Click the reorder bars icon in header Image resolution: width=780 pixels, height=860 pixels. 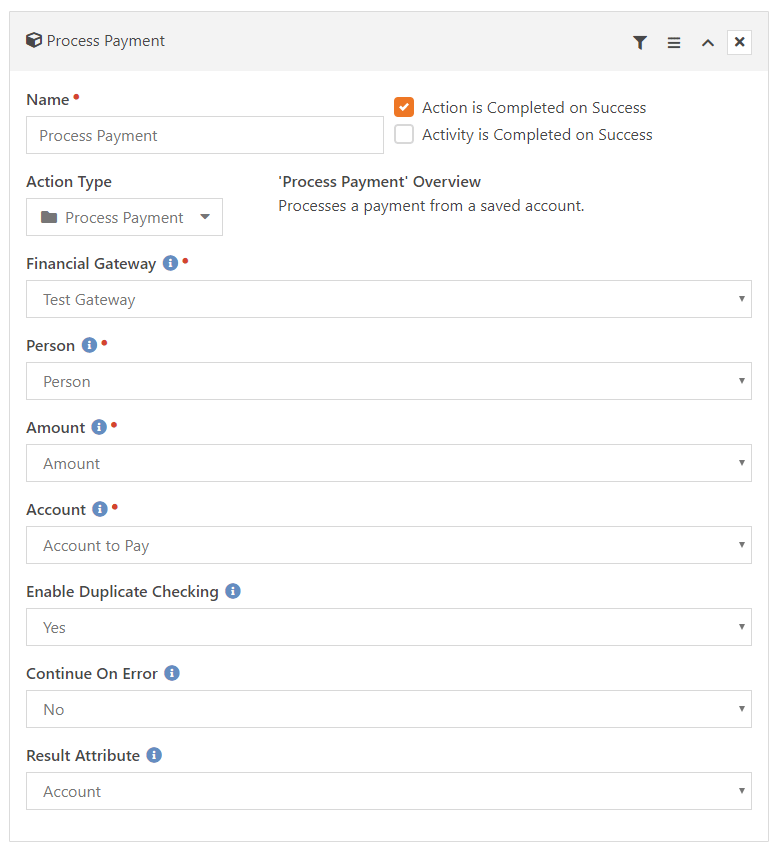[674, 42]
